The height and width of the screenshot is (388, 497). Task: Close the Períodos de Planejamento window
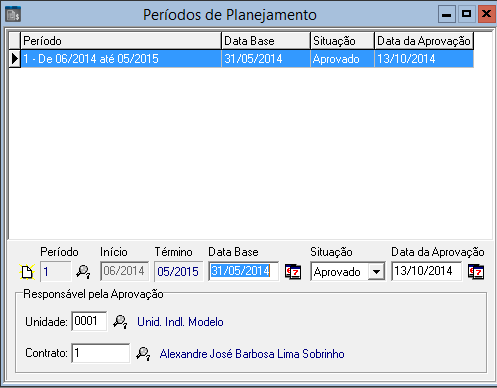click(x=487, y=14)
